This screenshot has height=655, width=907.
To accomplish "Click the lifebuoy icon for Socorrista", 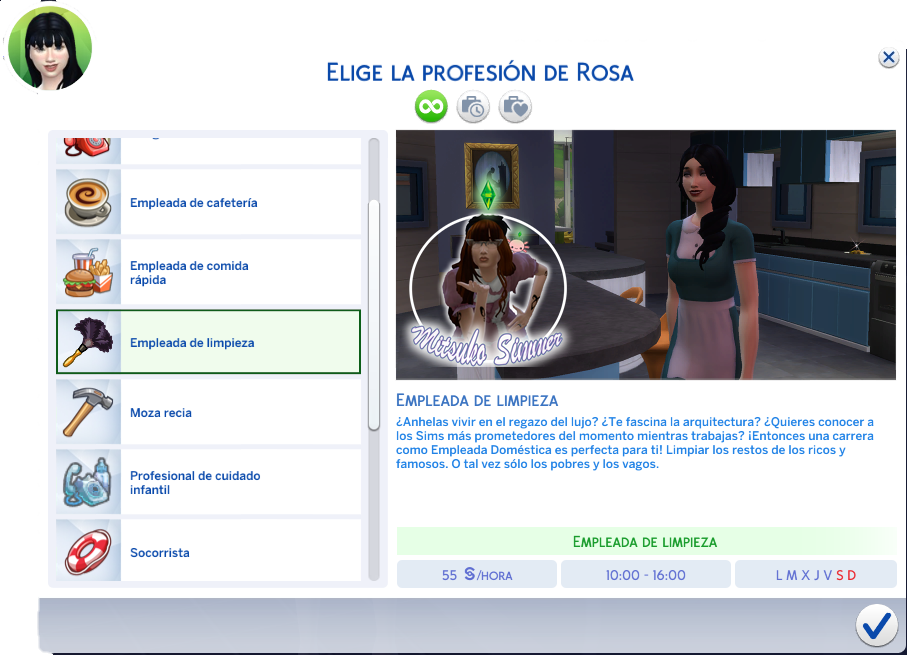I will pos(88,552).
